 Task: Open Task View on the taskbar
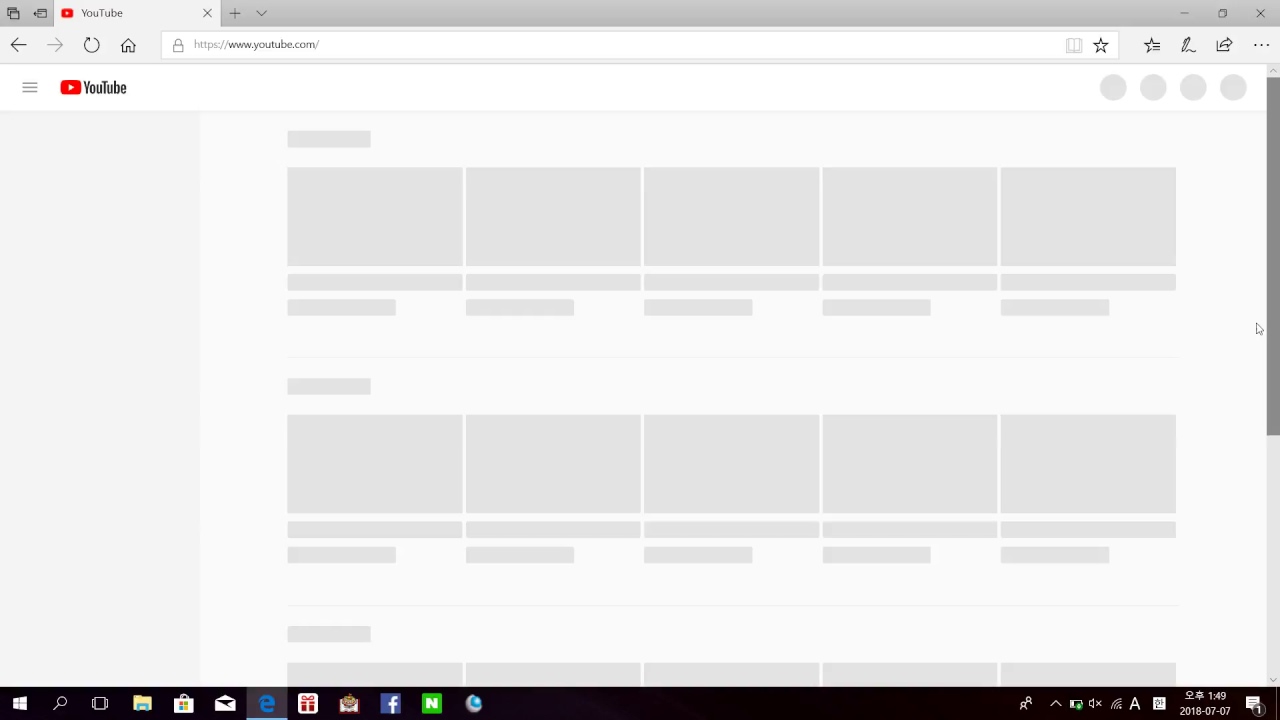[x=100, y=704]
